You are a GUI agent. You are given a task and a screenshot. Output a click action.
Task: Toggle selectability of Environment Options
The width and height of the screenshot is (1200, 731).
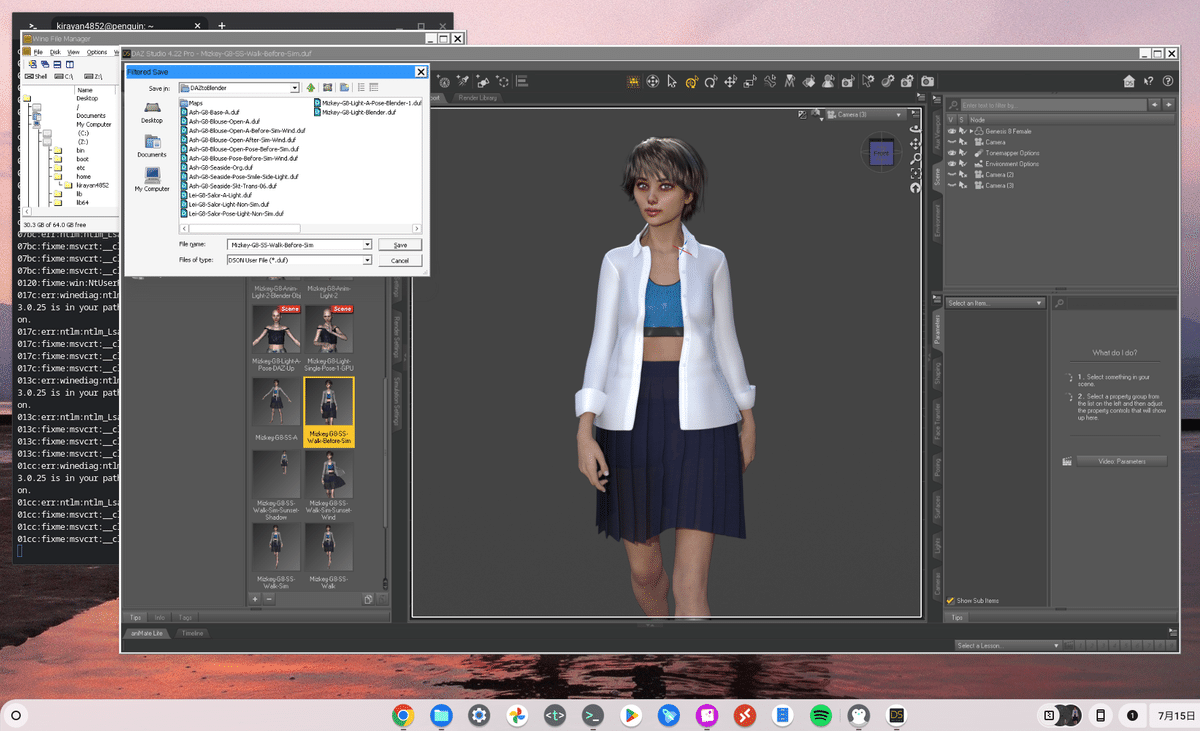pyautogui.click(x=962, y=164)
